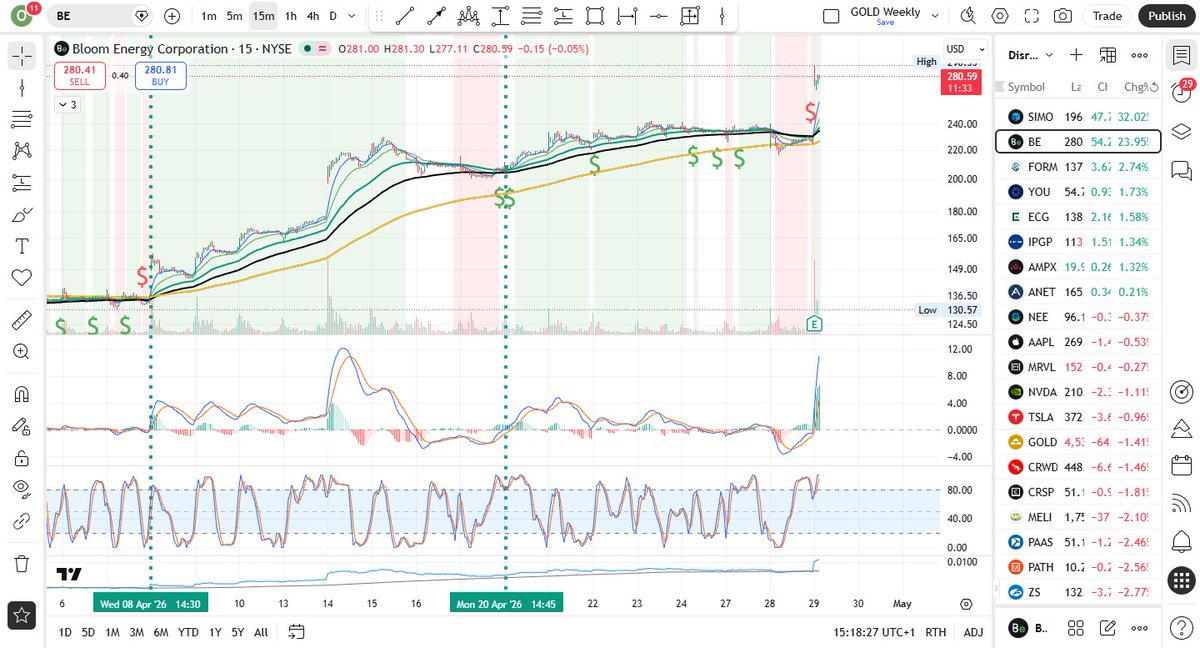Enter fullscreen mode from the top toolbar

coord(1031,15)
